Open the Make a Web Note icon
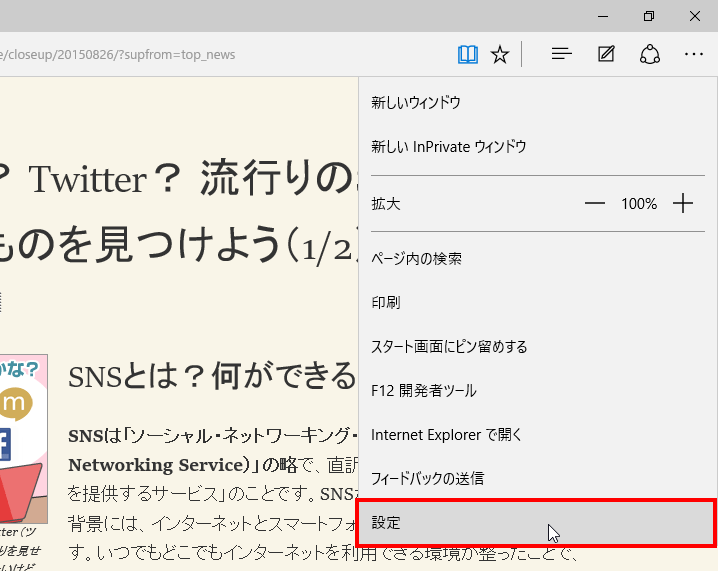Image resolution: width=718 pixels, height=571 pixels. point(606,54)
